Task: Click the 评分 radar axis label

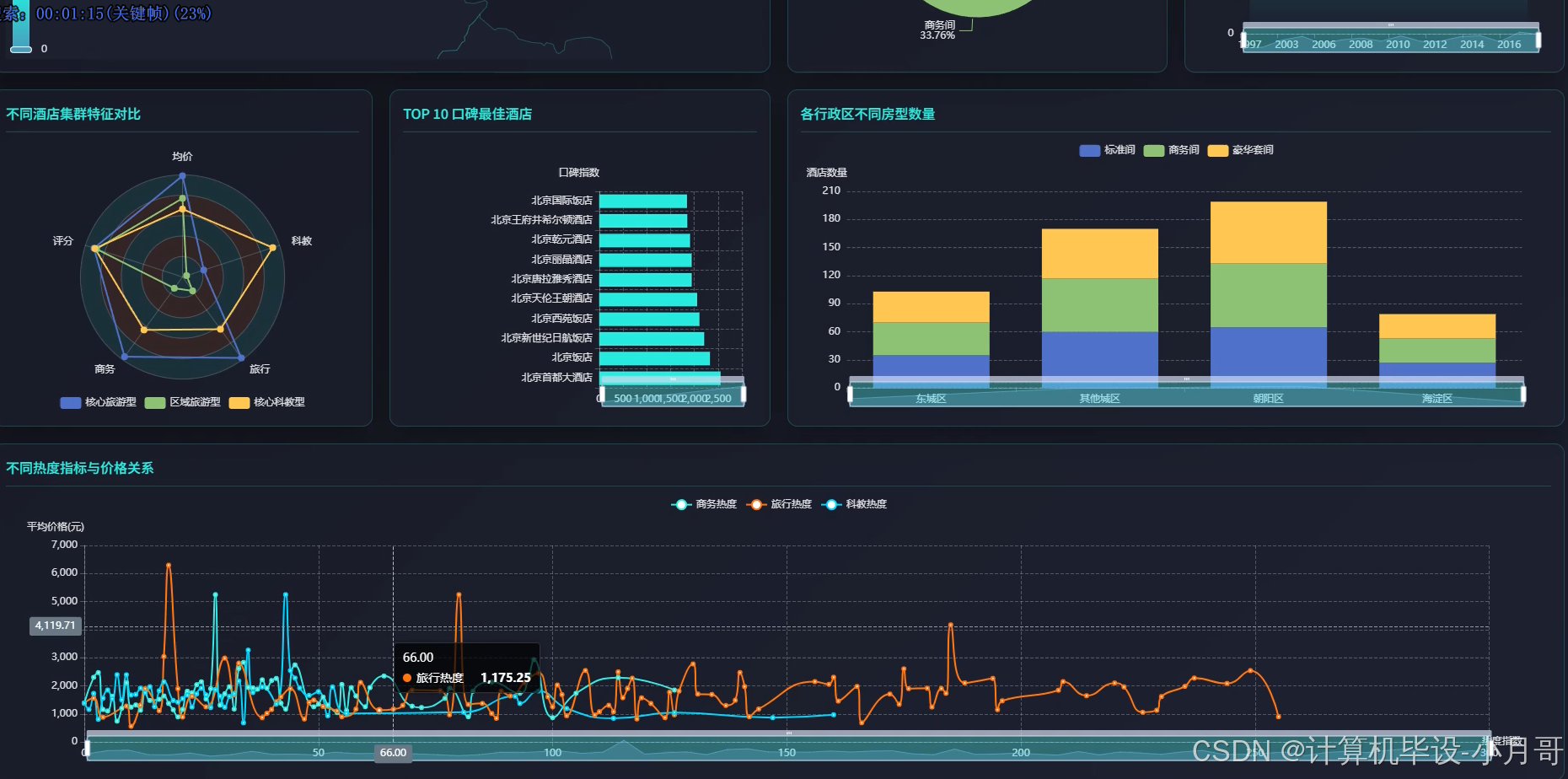Action: (x=63, y=241)
